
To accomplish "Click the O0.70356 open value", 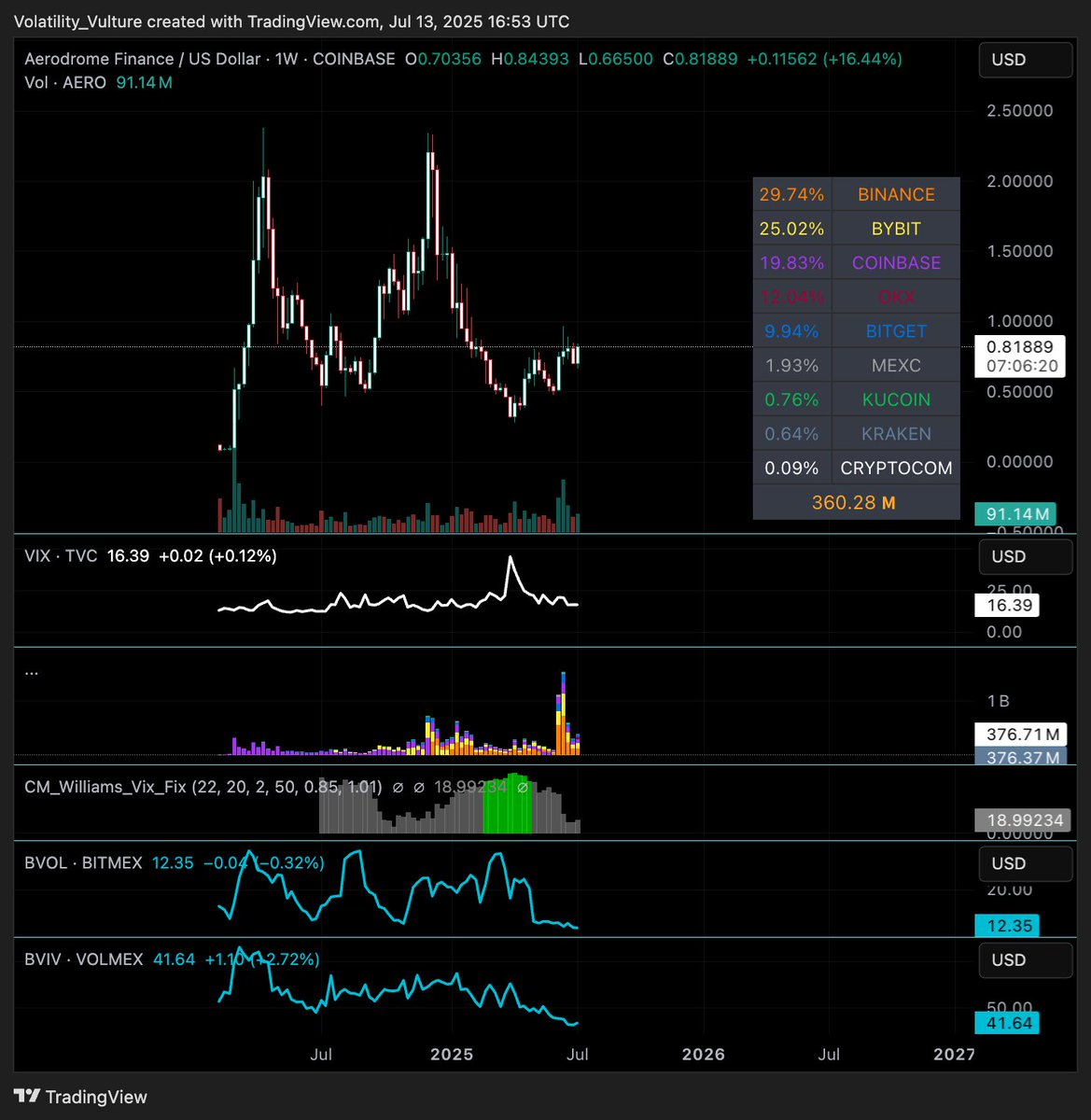I will [x=443, y=59].
